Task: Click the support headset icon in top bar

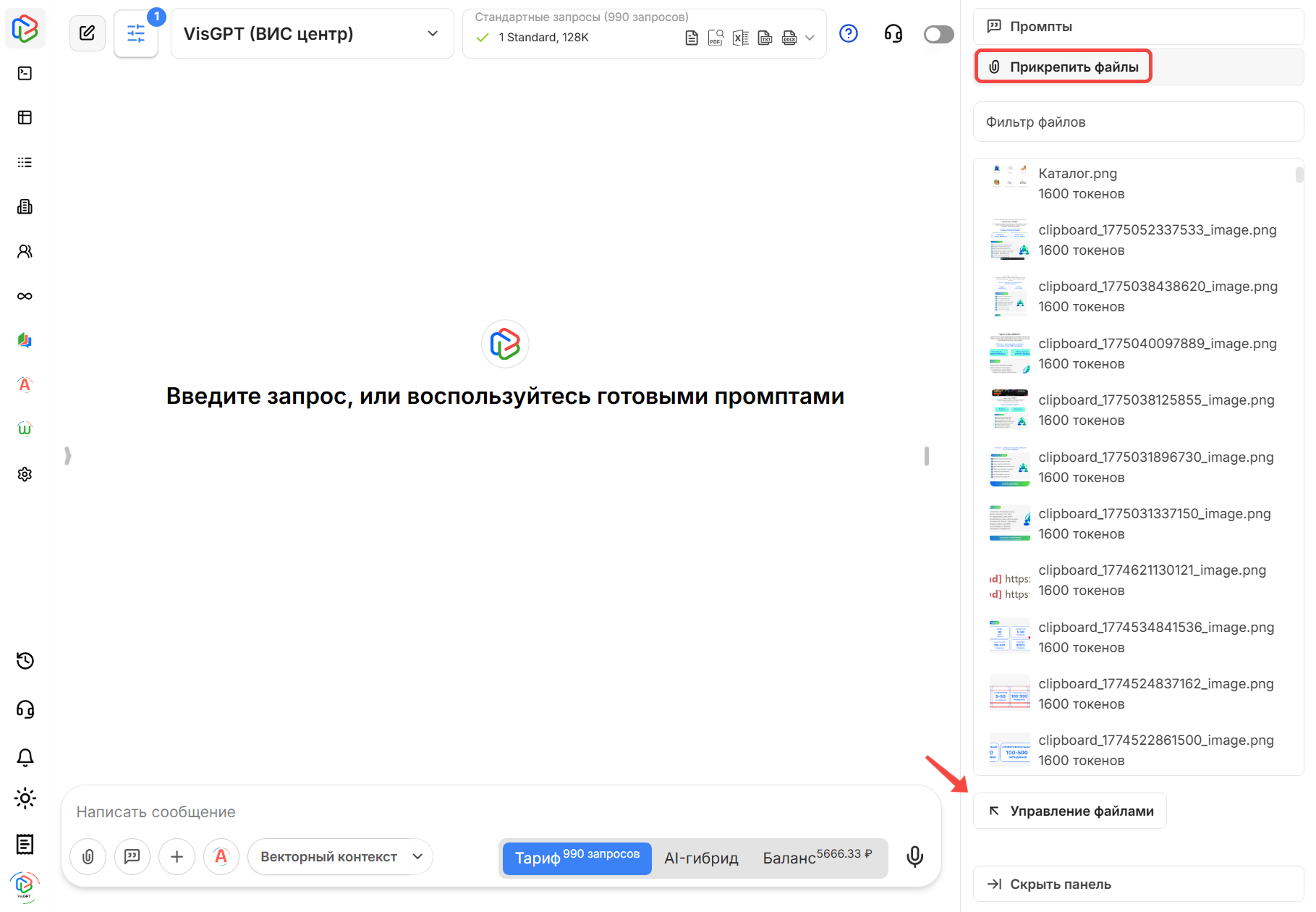Action: coord(893,33)
